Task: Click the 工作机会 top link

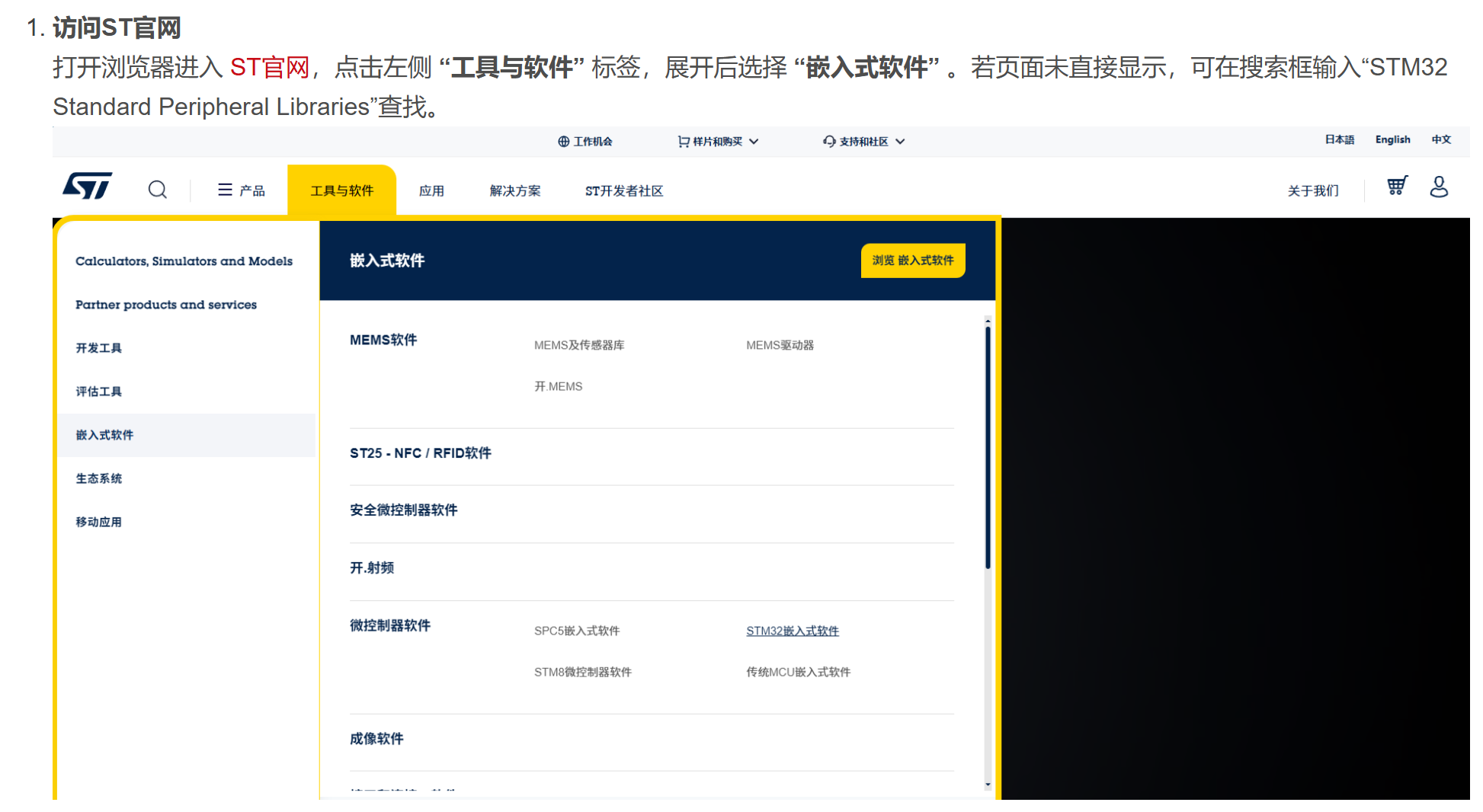Action: click(593, 142)
